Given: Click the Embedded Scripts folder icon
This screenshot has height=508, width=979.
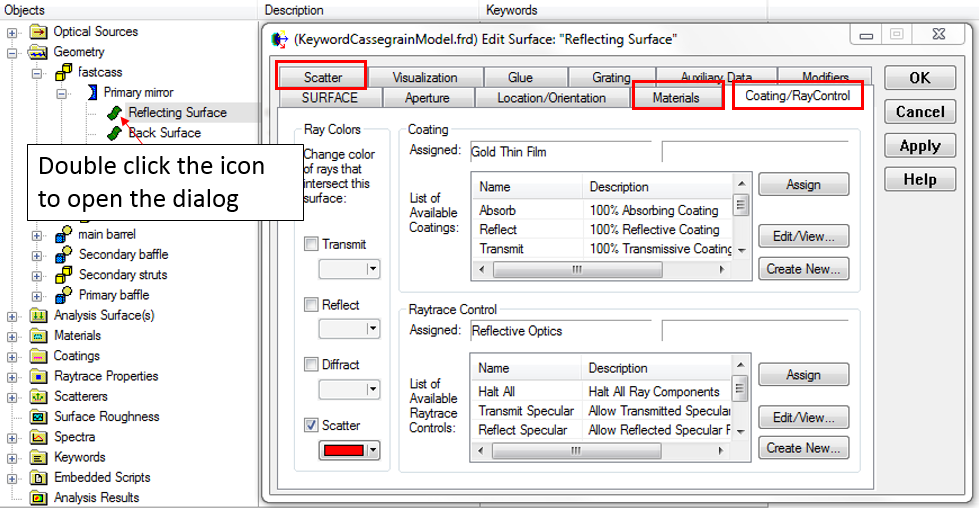Looking at the screenshot, I should (x=39, y=478).
